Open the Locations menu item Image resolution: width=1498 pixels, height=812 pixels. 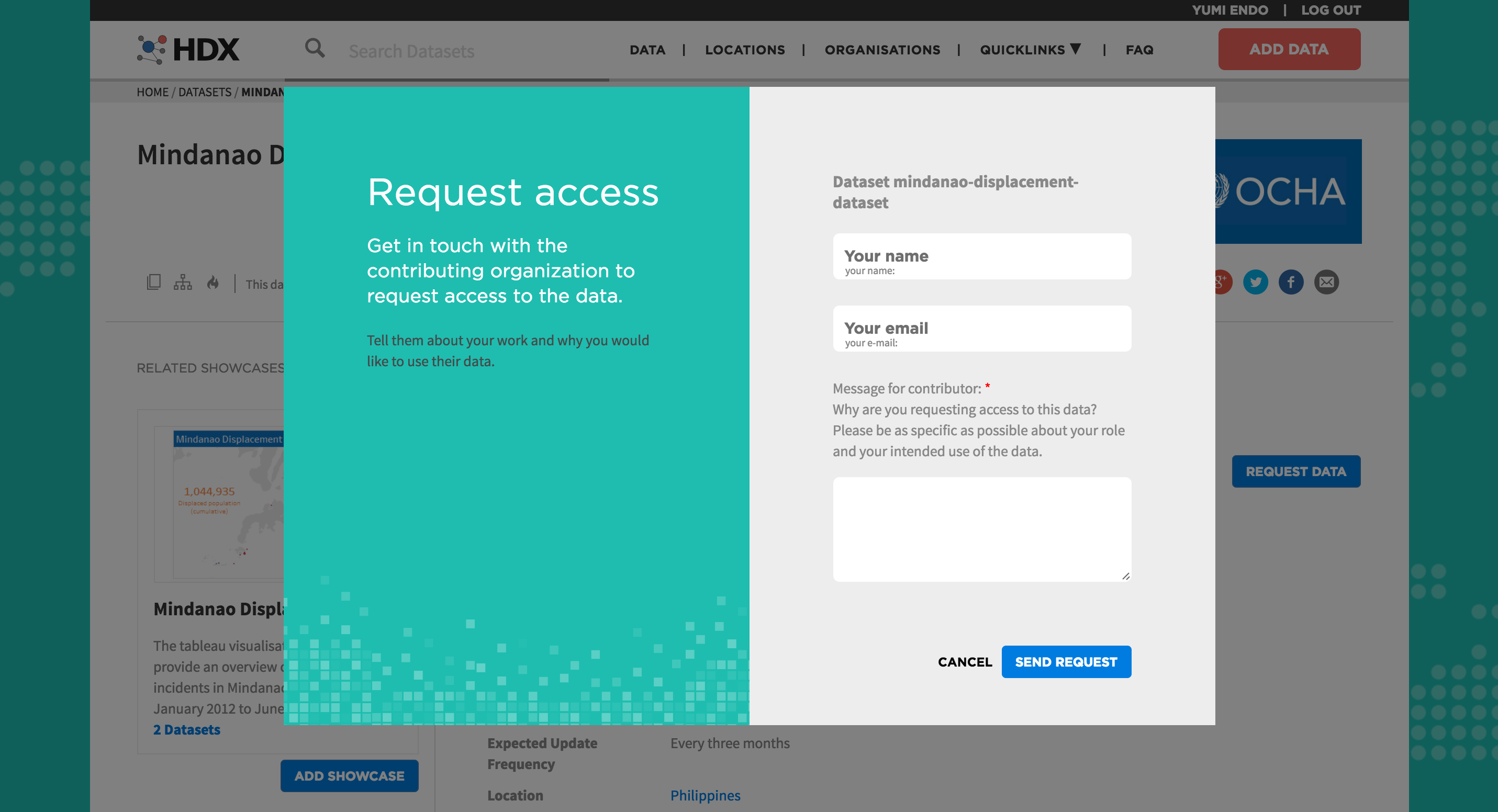(x=745, y=50)
